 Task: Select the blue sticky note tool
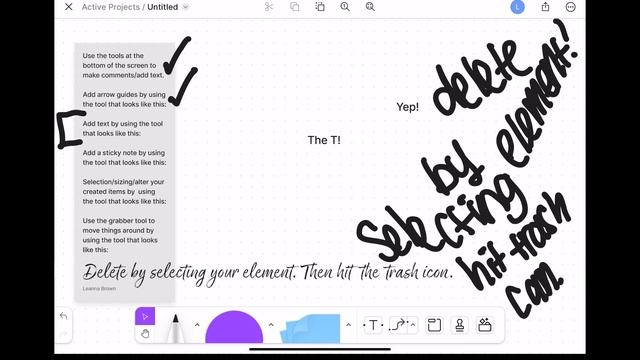(310, 328)
